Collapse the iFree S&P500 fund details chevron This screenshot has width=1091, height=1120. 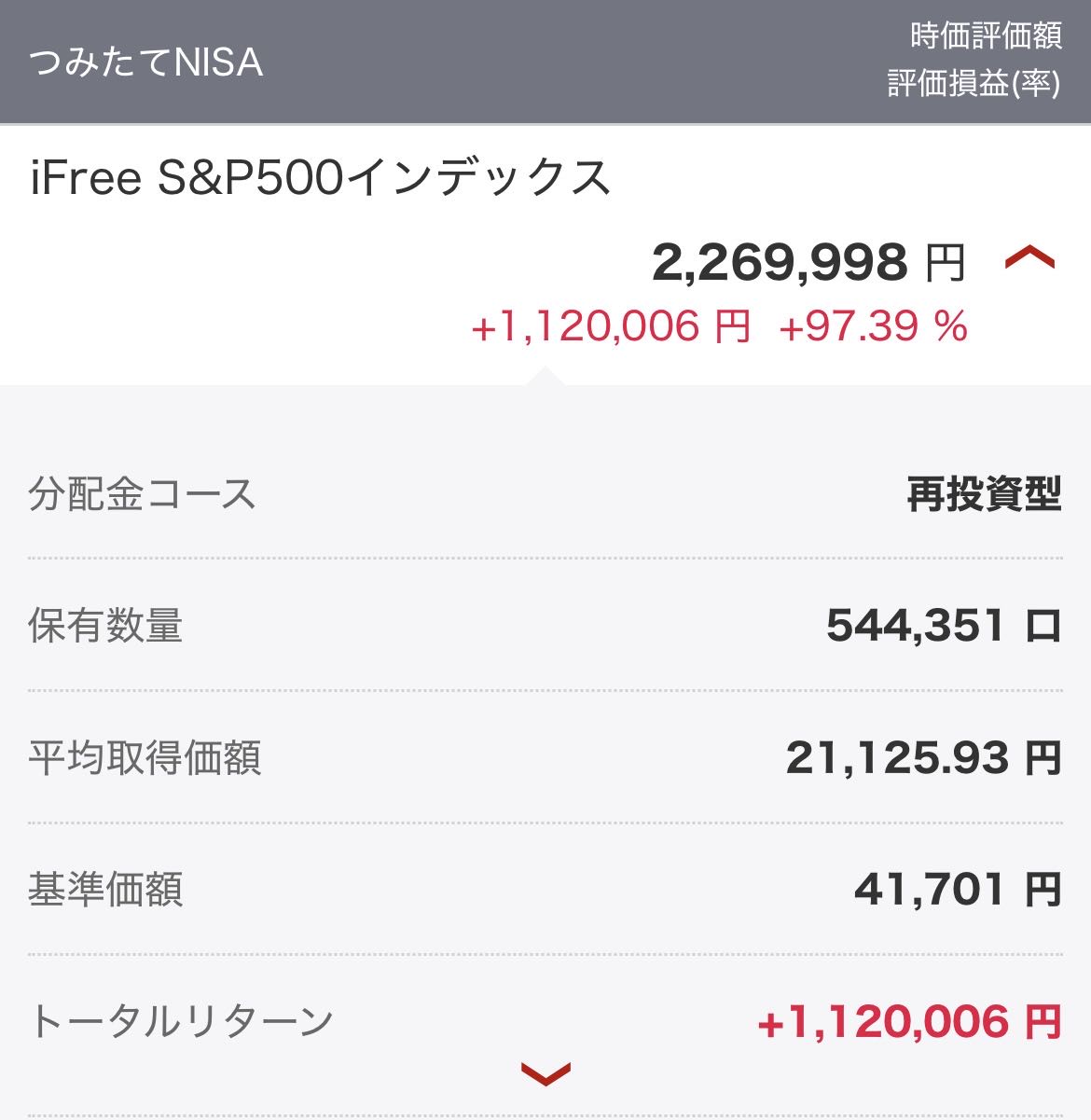click(1029, 260)
